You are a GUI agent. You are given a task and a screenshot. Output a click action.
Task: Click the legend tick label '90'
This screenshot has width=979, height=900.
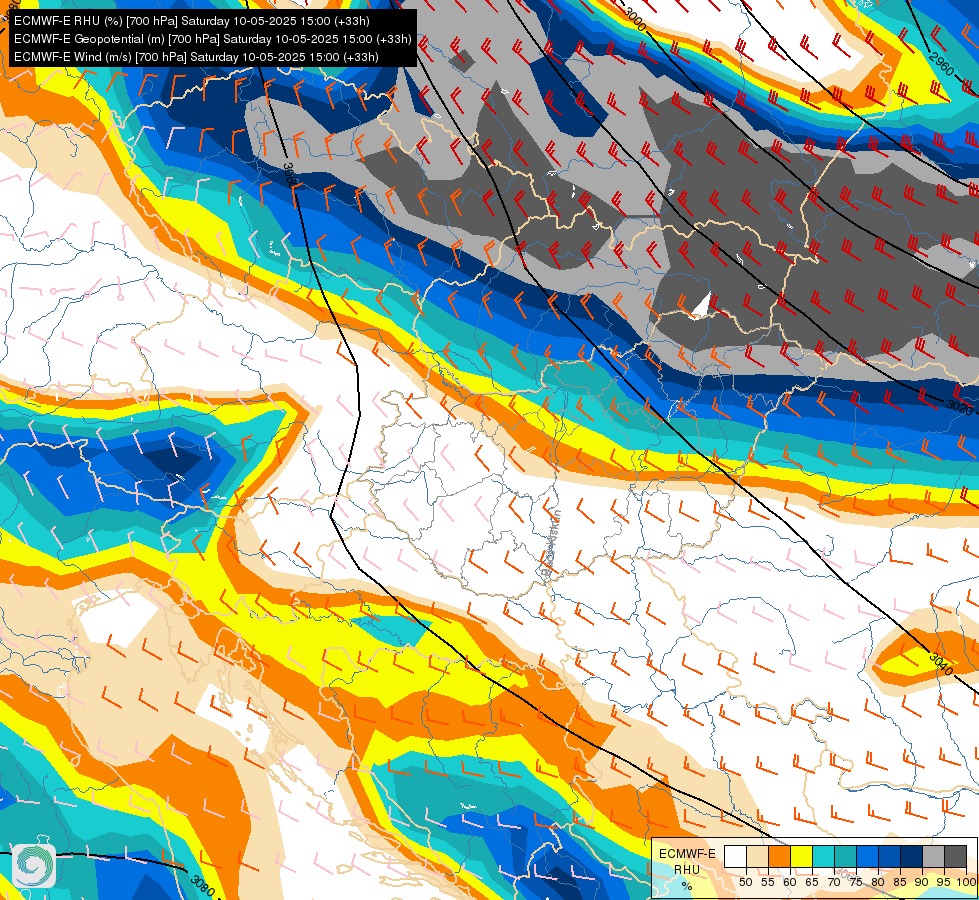point(922,882)
